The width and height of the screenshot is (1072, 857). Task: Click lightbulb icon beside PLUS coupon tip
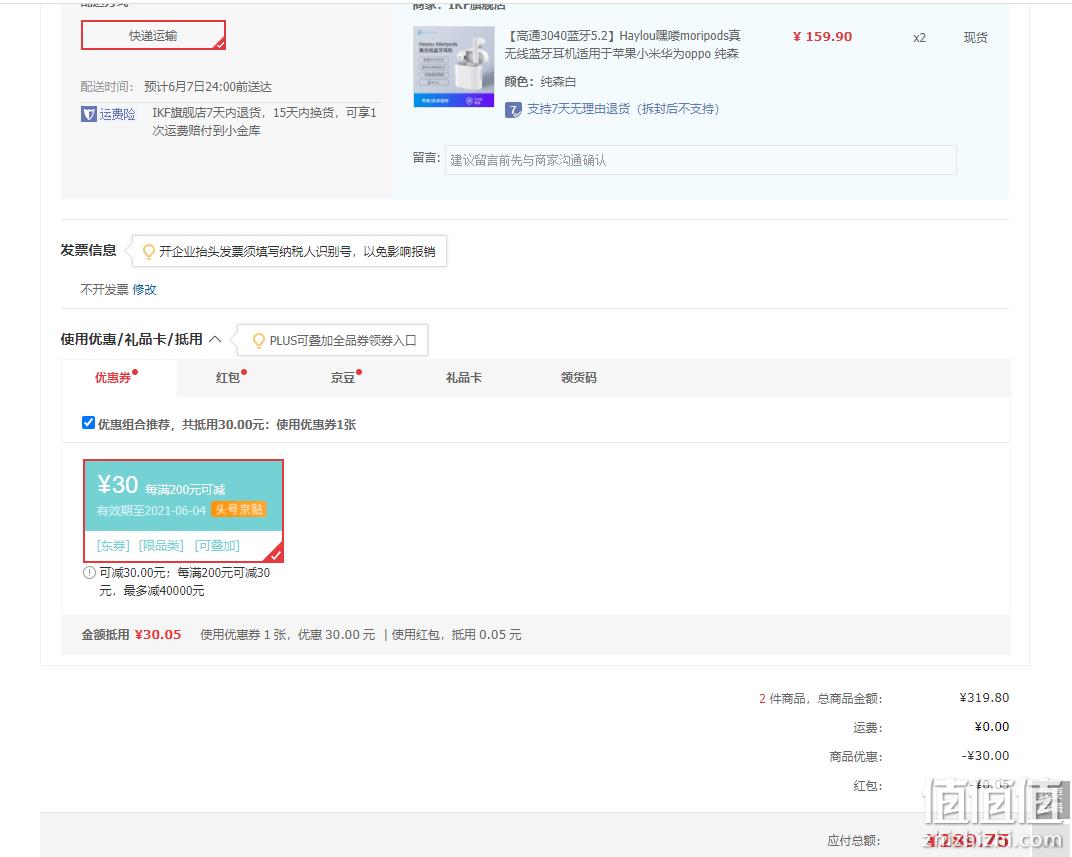coord(258,340)
